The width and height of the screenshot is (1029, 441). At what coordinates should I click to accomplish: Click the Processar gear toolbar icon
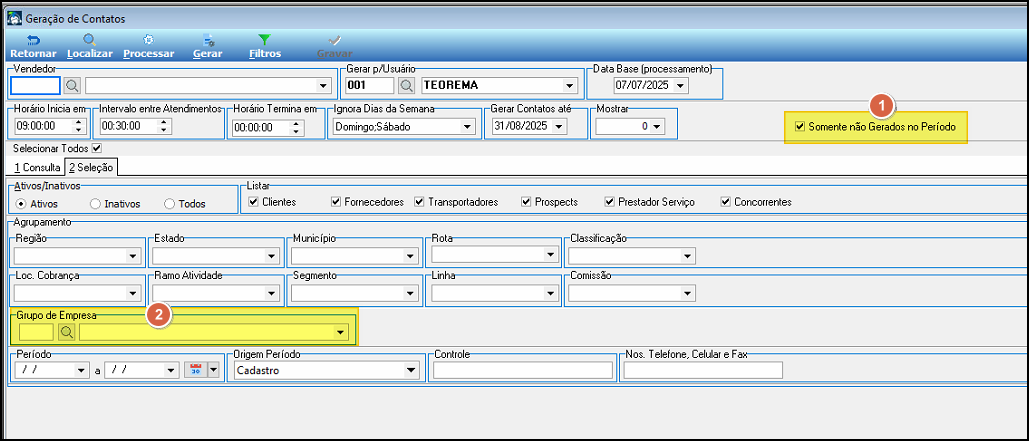pos(148,40)
